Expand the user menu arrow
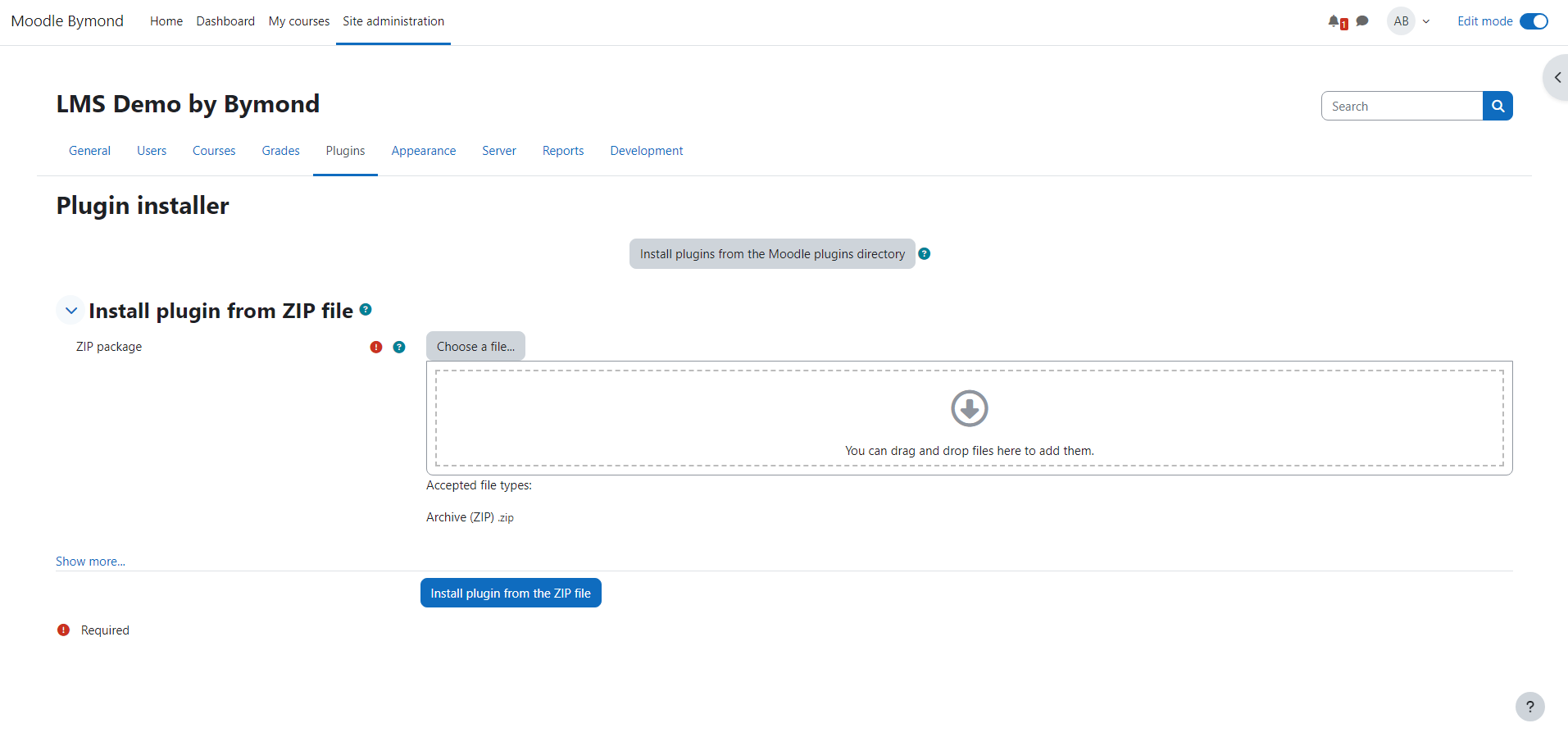The image size is (1568, 746). click(1426, 22)
